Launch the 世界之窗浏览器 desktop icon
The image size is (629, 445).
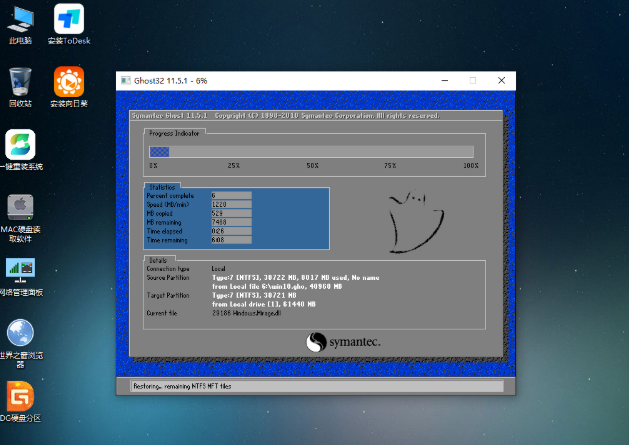point(20,343)
